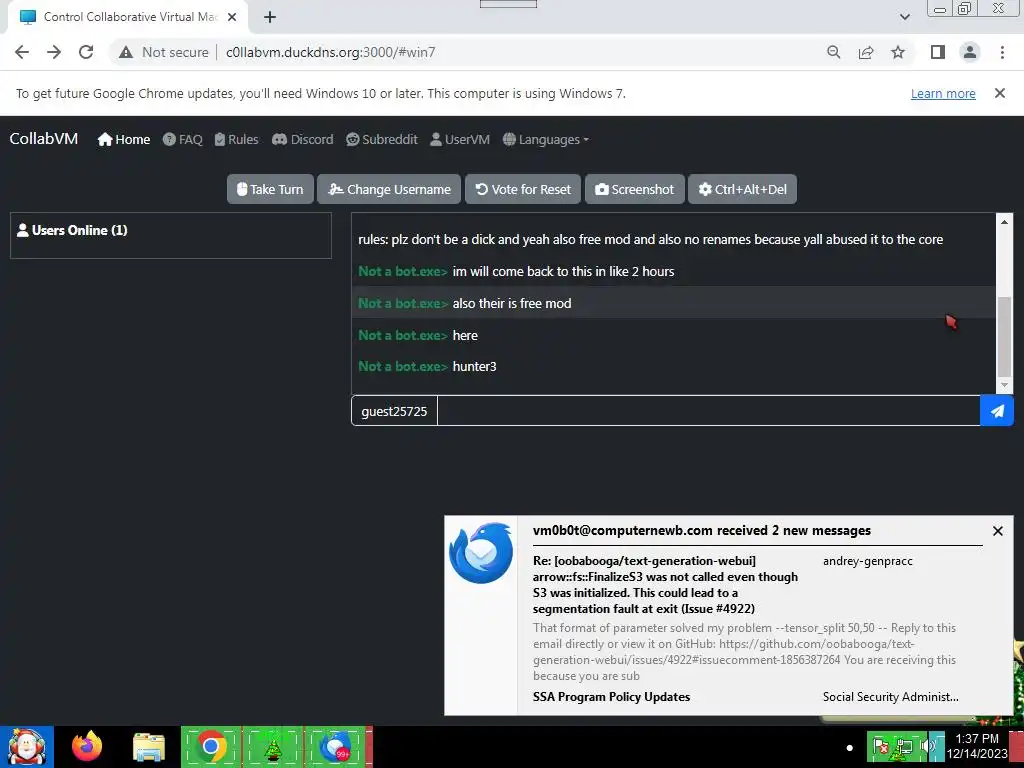
Task: Go to CollabVM Home link
Action: [124, 139]
